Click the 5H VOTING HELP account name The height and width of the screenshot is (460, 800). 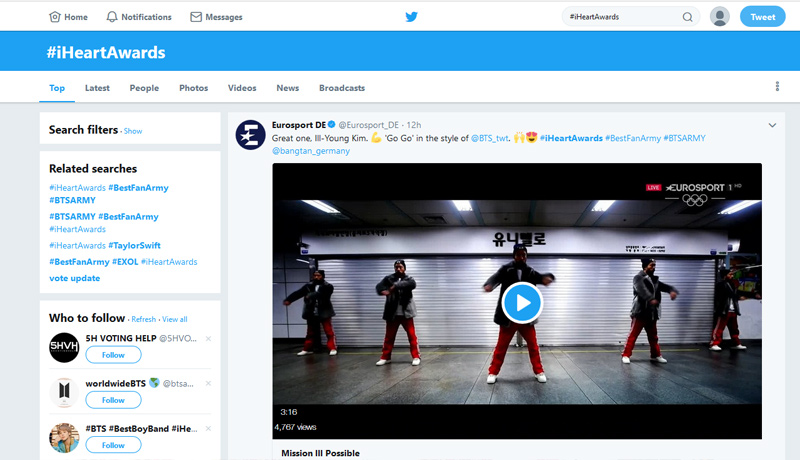121,338
